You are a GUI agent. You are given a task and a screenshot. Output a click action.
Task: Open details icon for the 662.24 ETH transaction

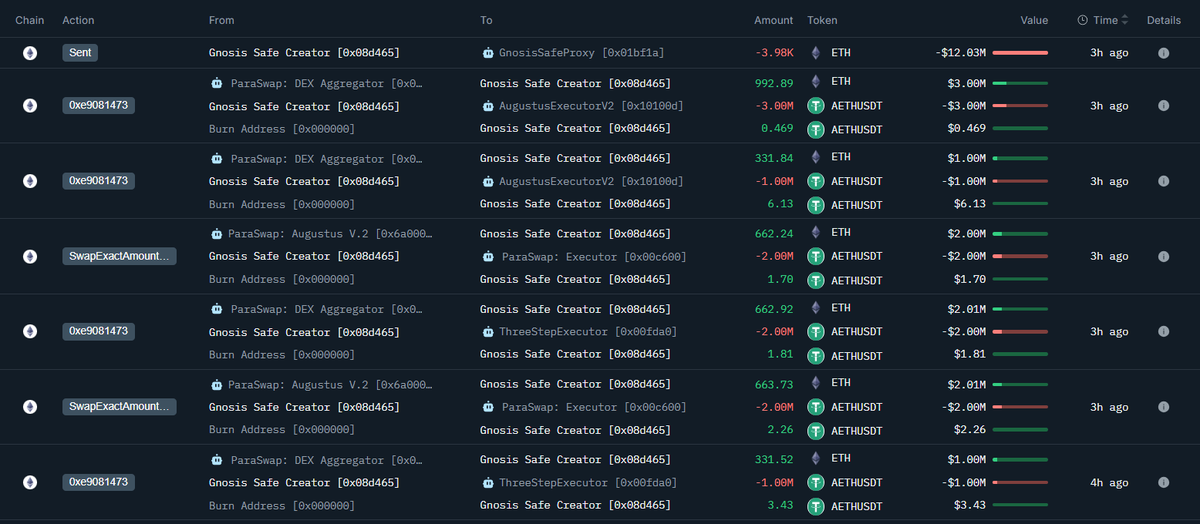pyautogui.click(x=1163, y=256)
